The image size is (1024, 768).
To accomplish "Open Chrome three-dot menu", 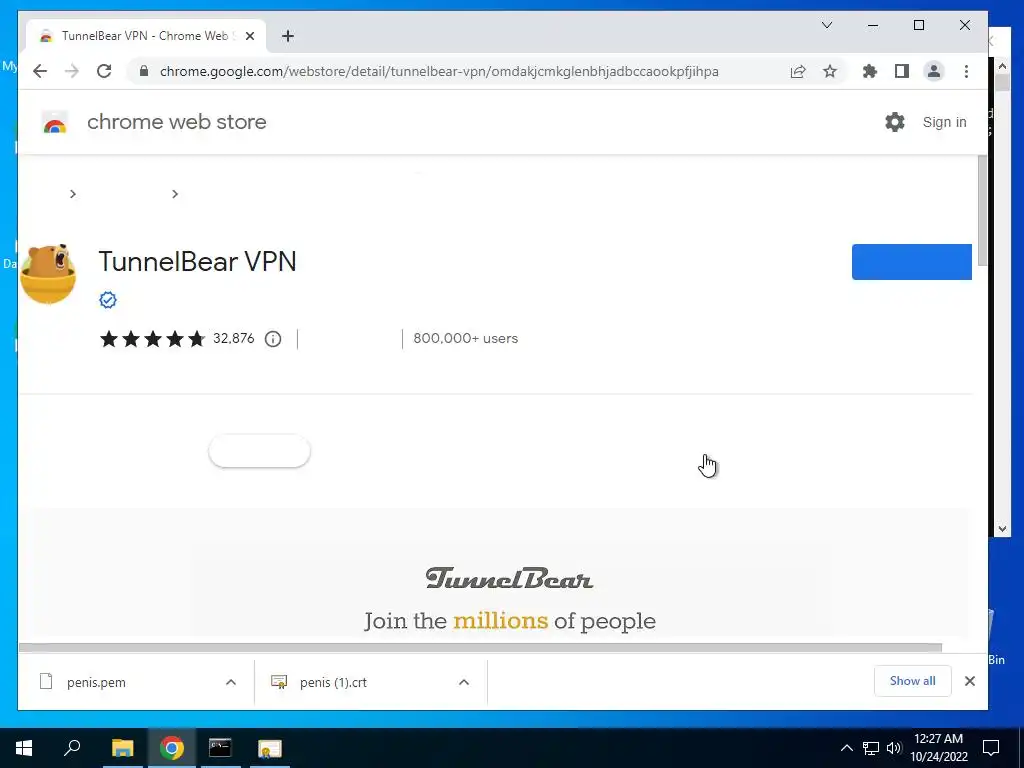I will (x=966, y=71).
